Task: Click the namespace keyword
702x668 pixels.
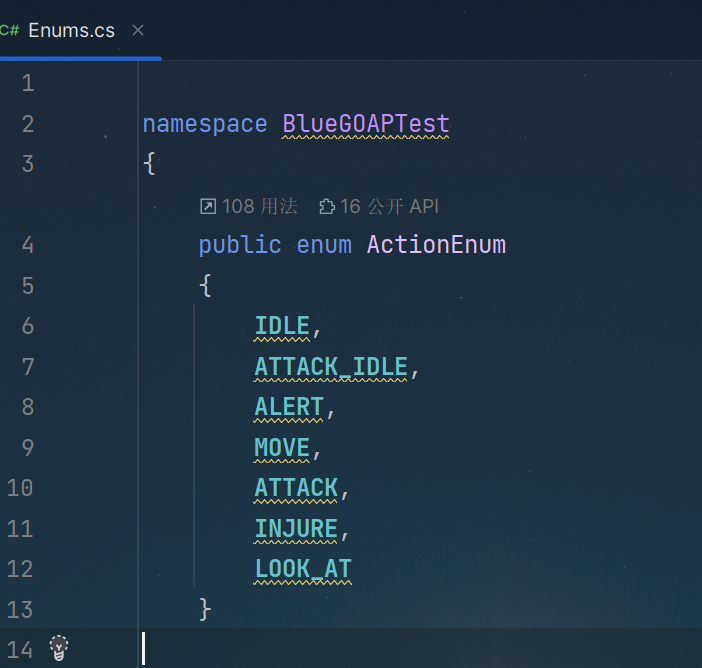Action: [x=205, y=124]
